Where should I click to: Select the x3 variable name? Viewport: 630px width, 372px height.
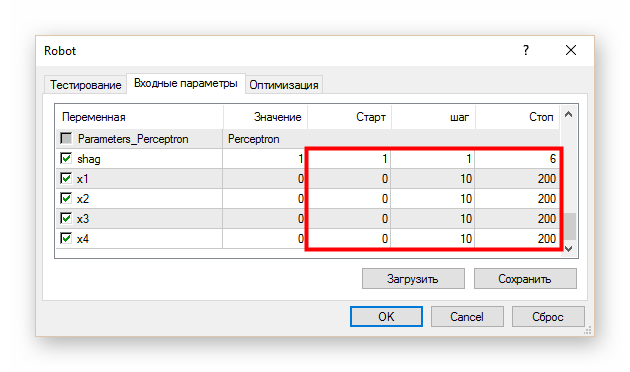click(x=83, y=219)
